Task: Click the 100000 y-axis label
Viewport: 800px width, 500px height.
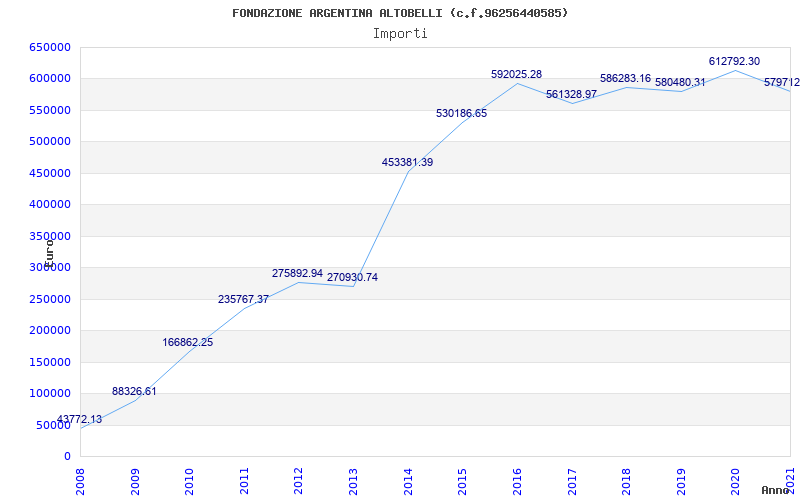Action: [50, 393]
